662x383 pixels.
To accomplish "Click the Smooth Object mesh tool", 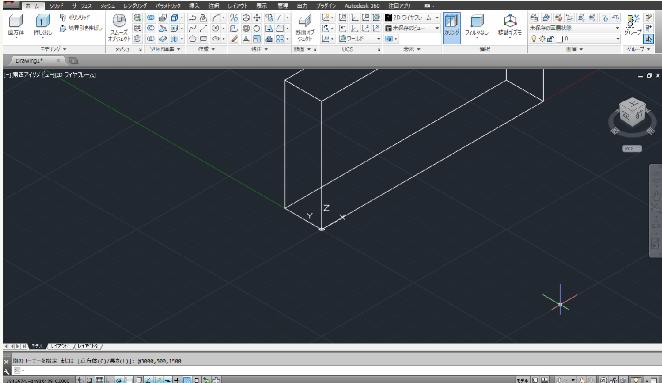I will tap(119, 27).
